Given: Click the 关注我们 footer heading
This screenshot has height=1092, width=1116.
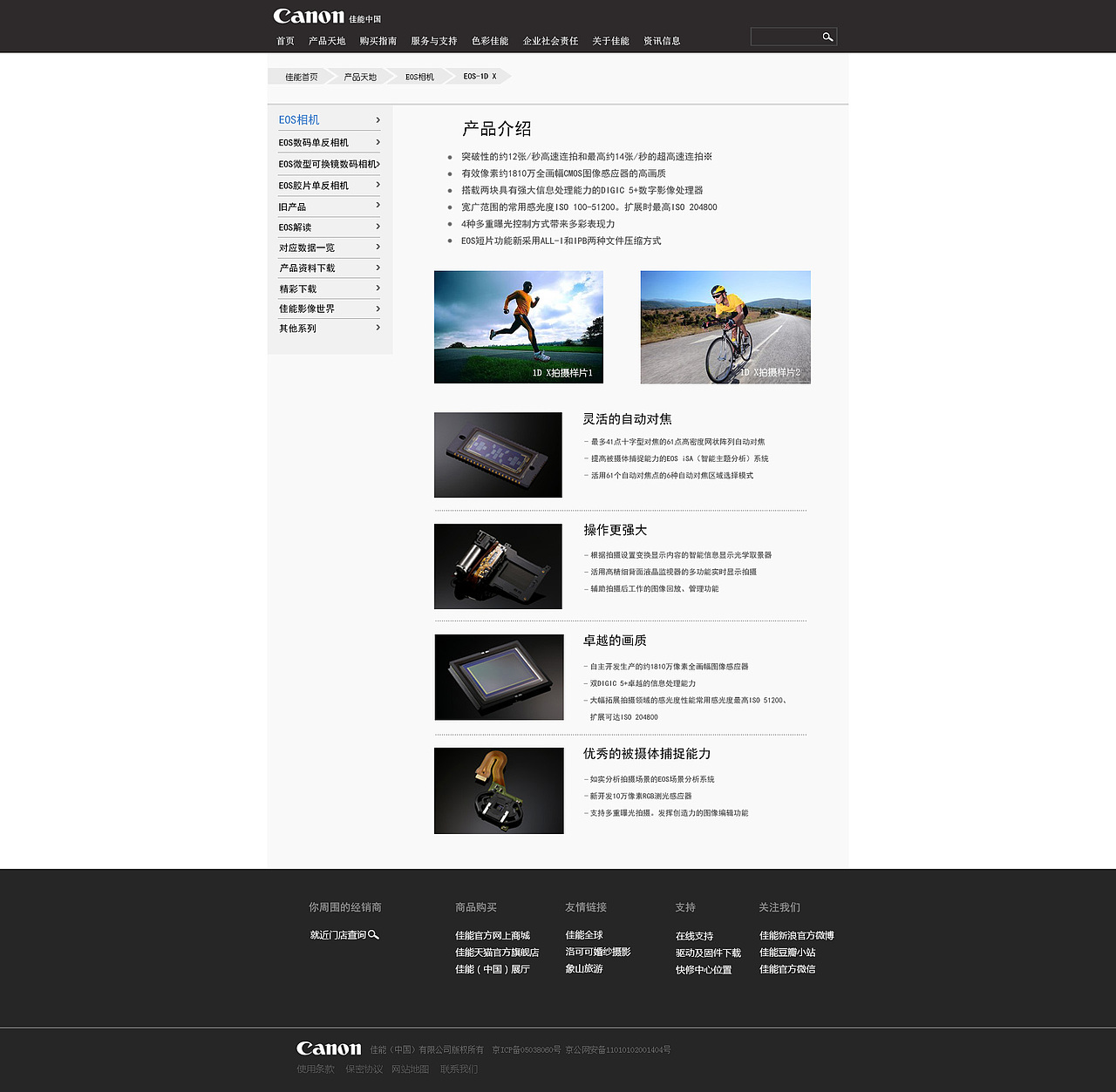Looking at the screenshot, I should (x=779, y=907).
